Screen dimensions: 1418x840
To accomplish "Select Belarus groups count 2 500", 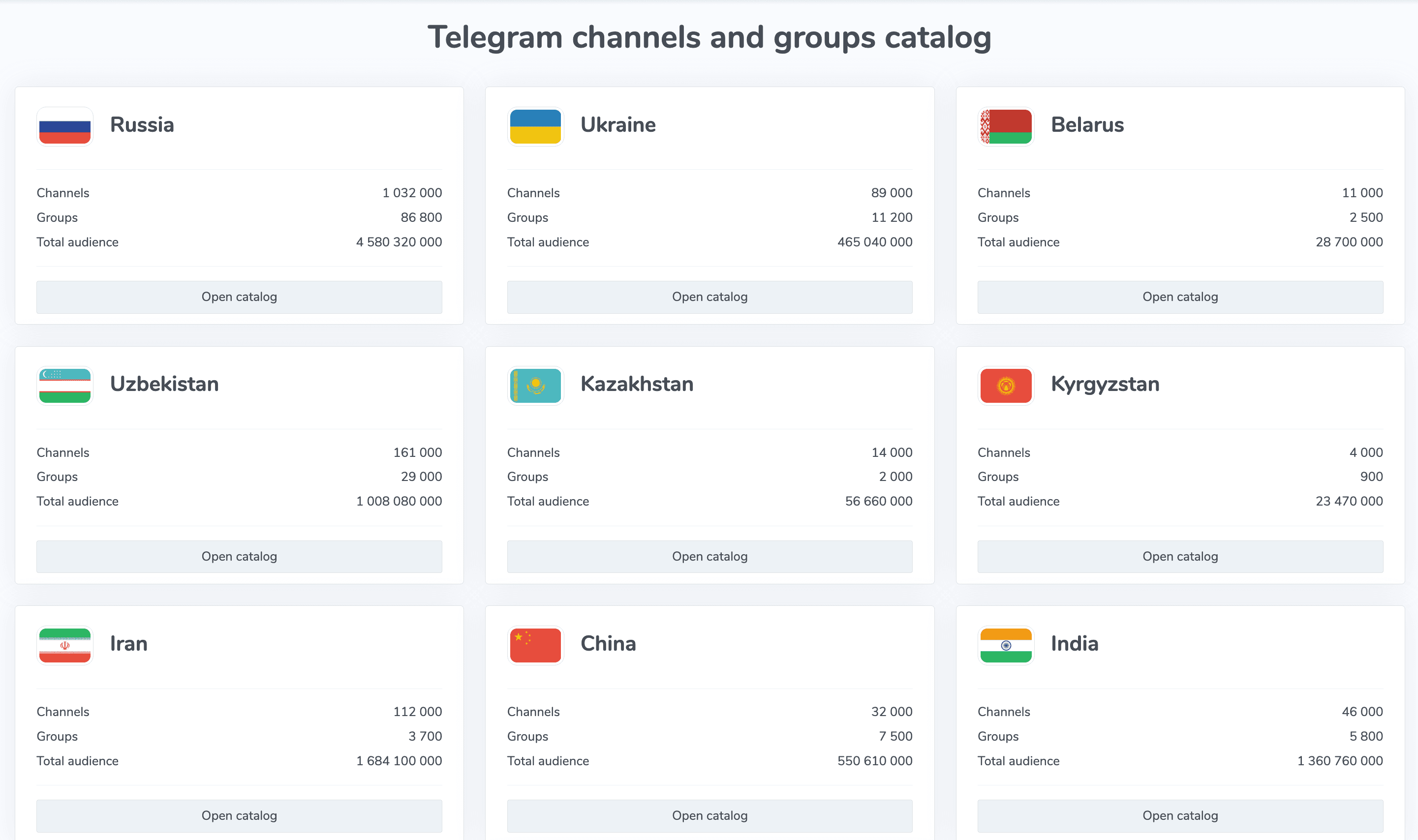I will [x=1366, y=217].
